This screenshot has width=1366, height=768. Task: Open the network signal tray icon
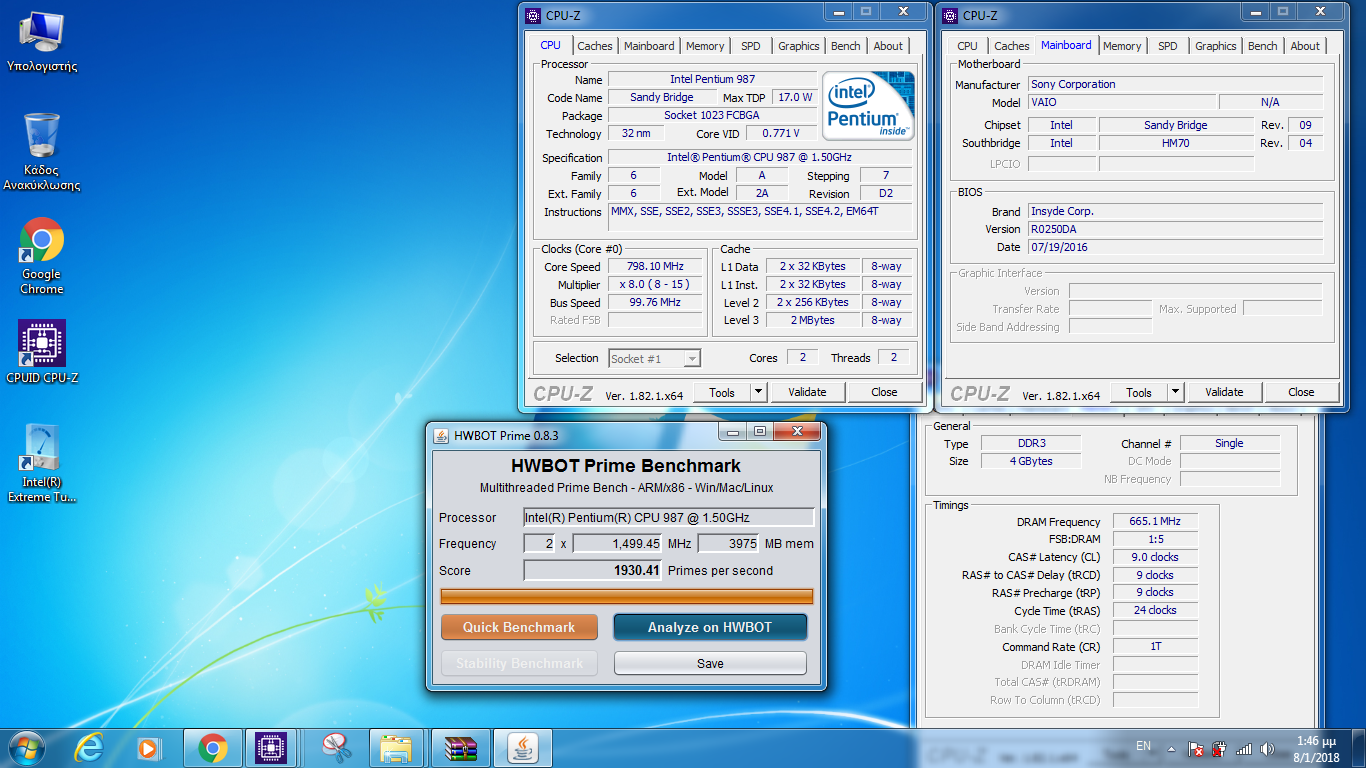tap(1244, 748)
